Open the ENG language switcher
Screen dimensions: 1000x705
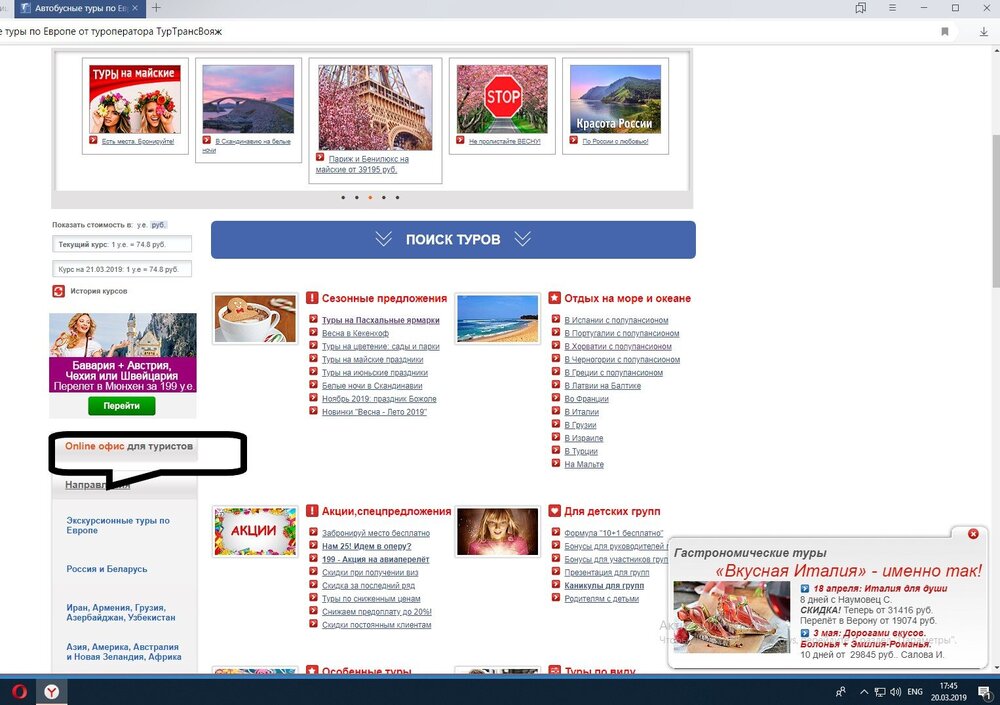click(914, 691)
